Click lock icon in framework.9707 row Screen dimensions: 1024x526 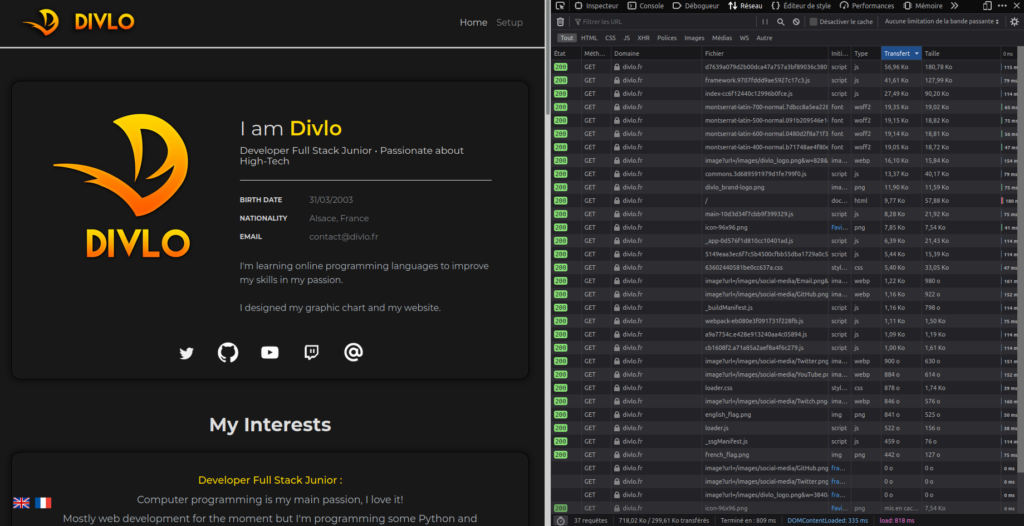pyautogui.click(x=616, y=80)
